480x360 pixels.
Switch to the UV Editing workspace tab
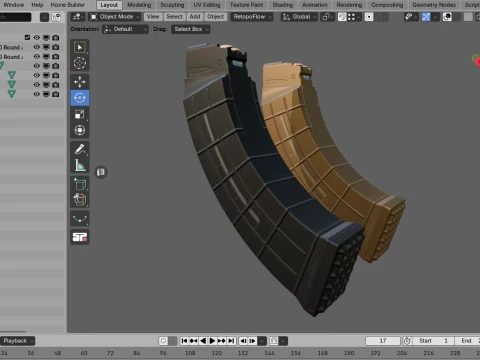pyautogui.click(x=207, y=5)
